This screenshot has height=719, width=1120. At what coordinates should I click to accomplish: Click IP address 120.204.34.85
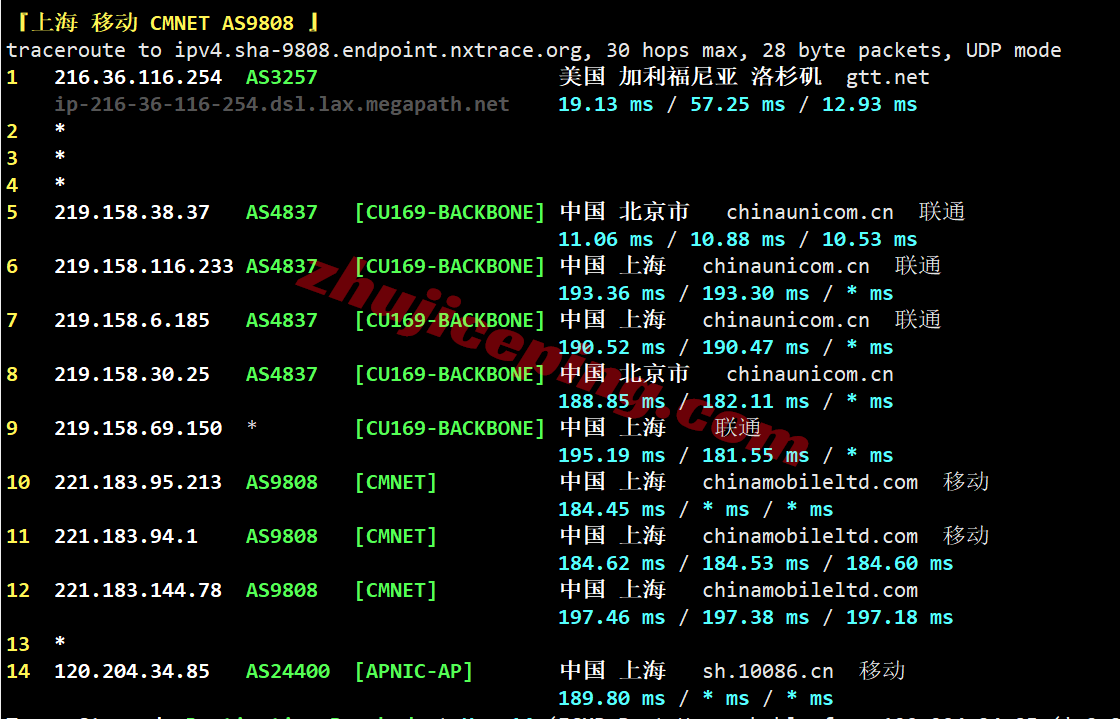tap(132, 671)
